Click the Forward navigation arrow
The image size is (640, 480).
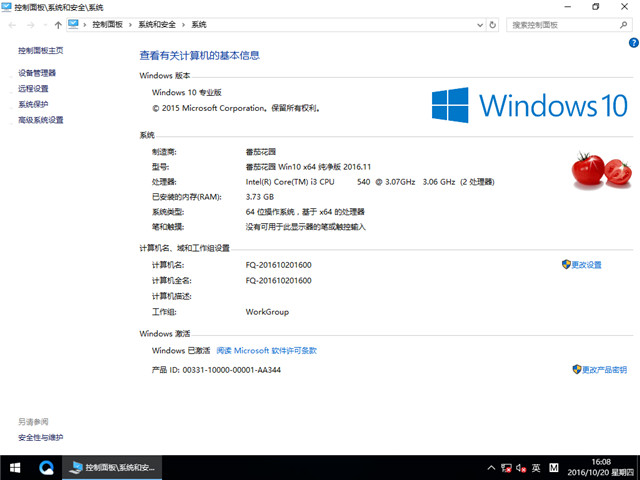pos(31,25)
